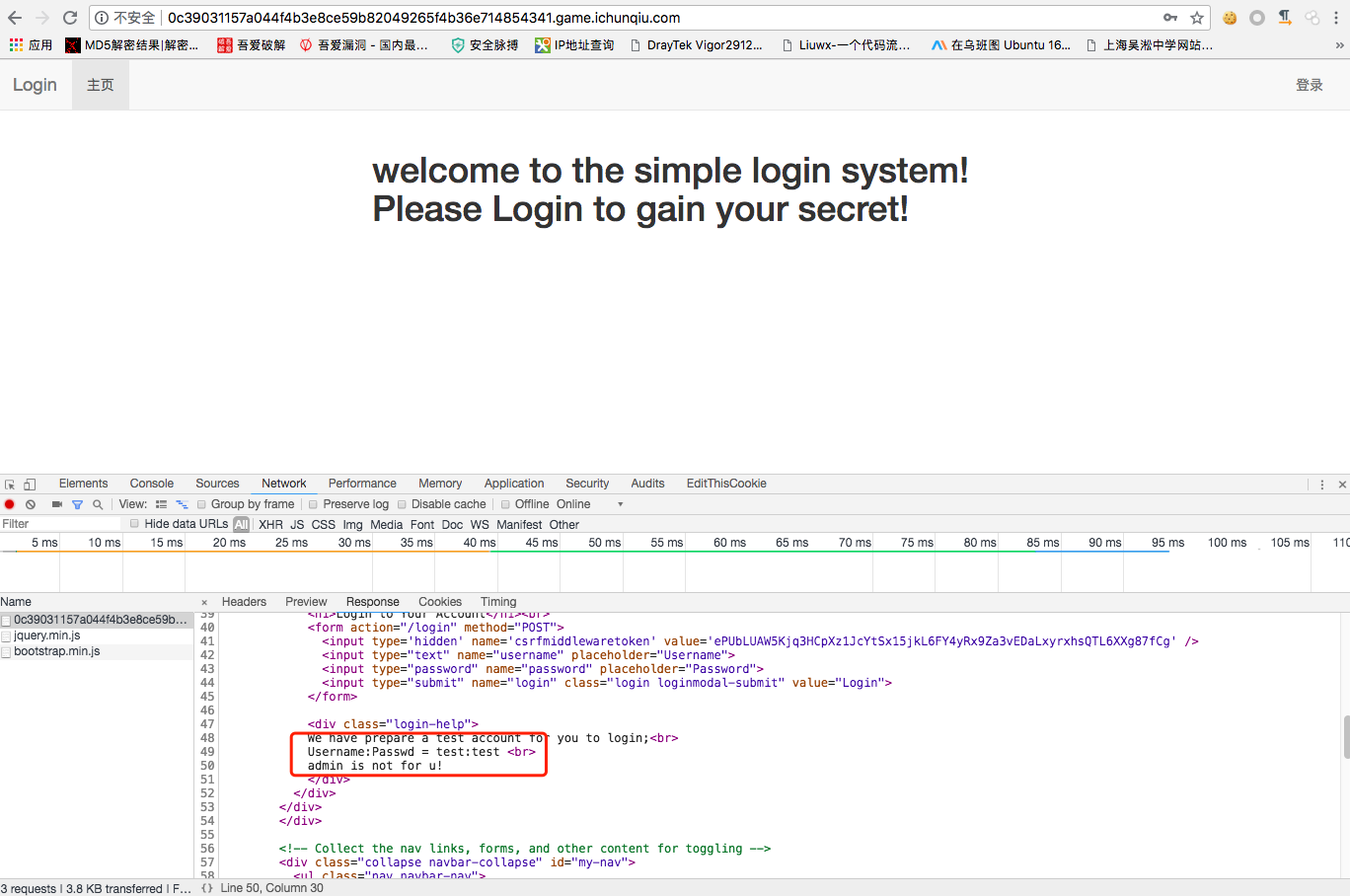Open the MD5 decryption results bookmark

132,45
